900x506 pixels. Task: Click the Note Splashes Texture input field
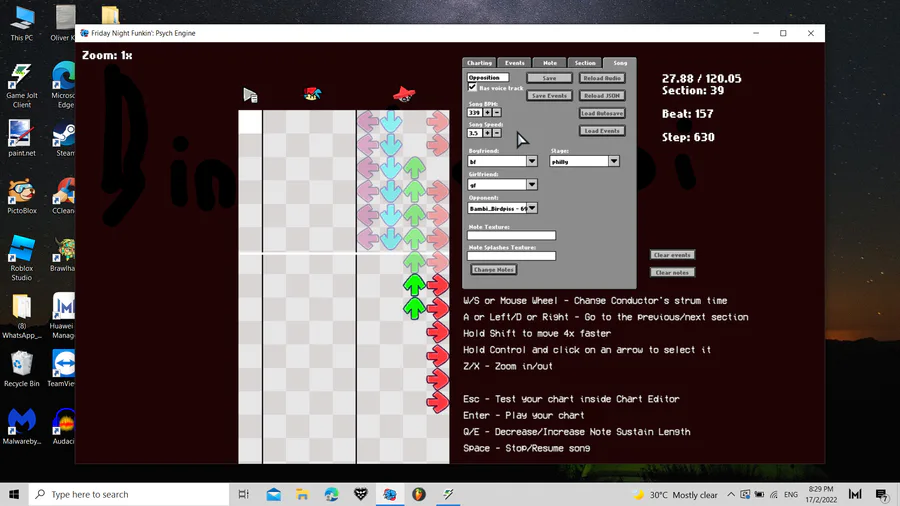[511, 256]
